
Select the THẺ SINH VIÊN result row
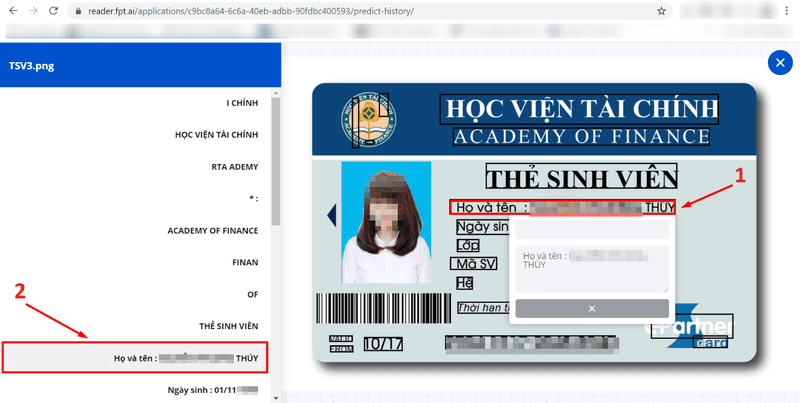[x=136, y=326]
